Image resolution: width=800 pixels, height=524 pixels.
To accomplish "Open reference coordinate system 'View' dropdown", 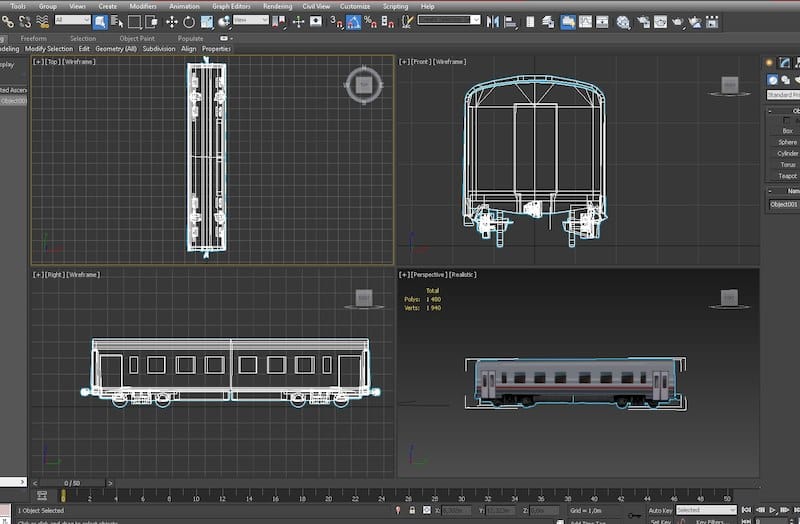I will [250, 20].
